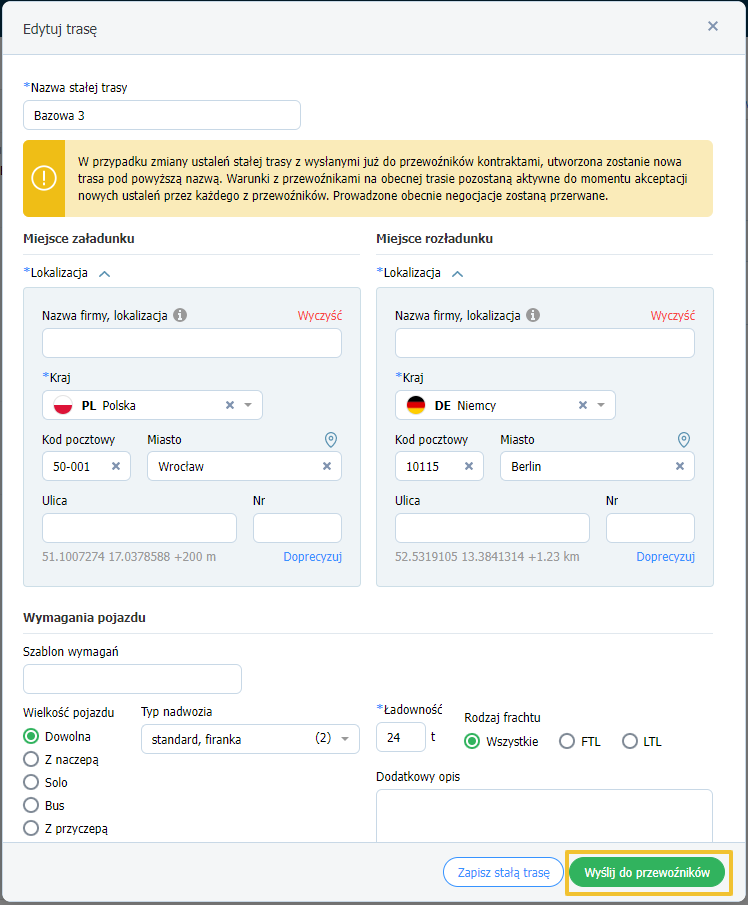
Task: Click info icon beside loading company name label
Action: 180,315
